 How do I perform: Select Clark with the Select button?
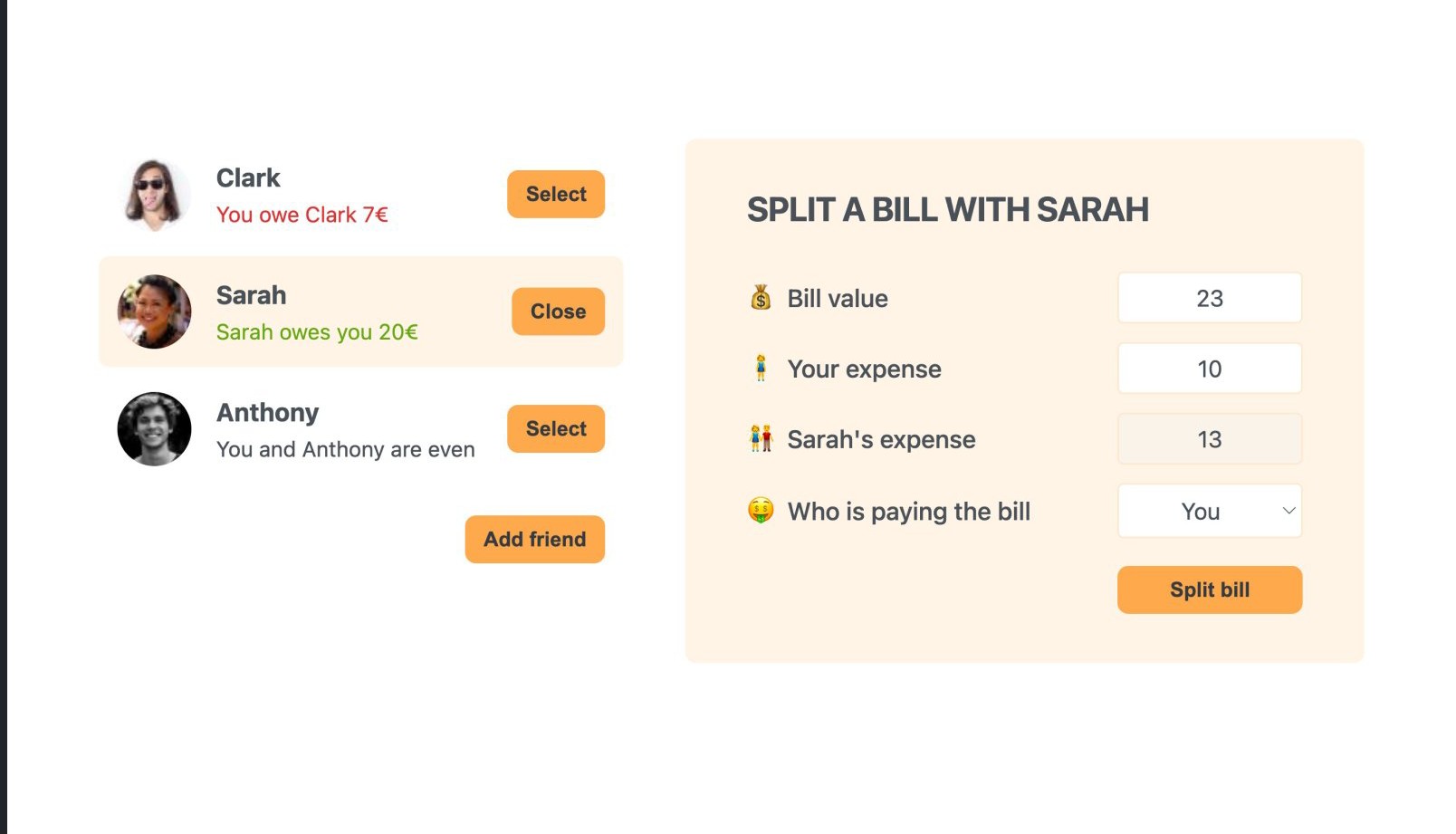coord(556,194)
